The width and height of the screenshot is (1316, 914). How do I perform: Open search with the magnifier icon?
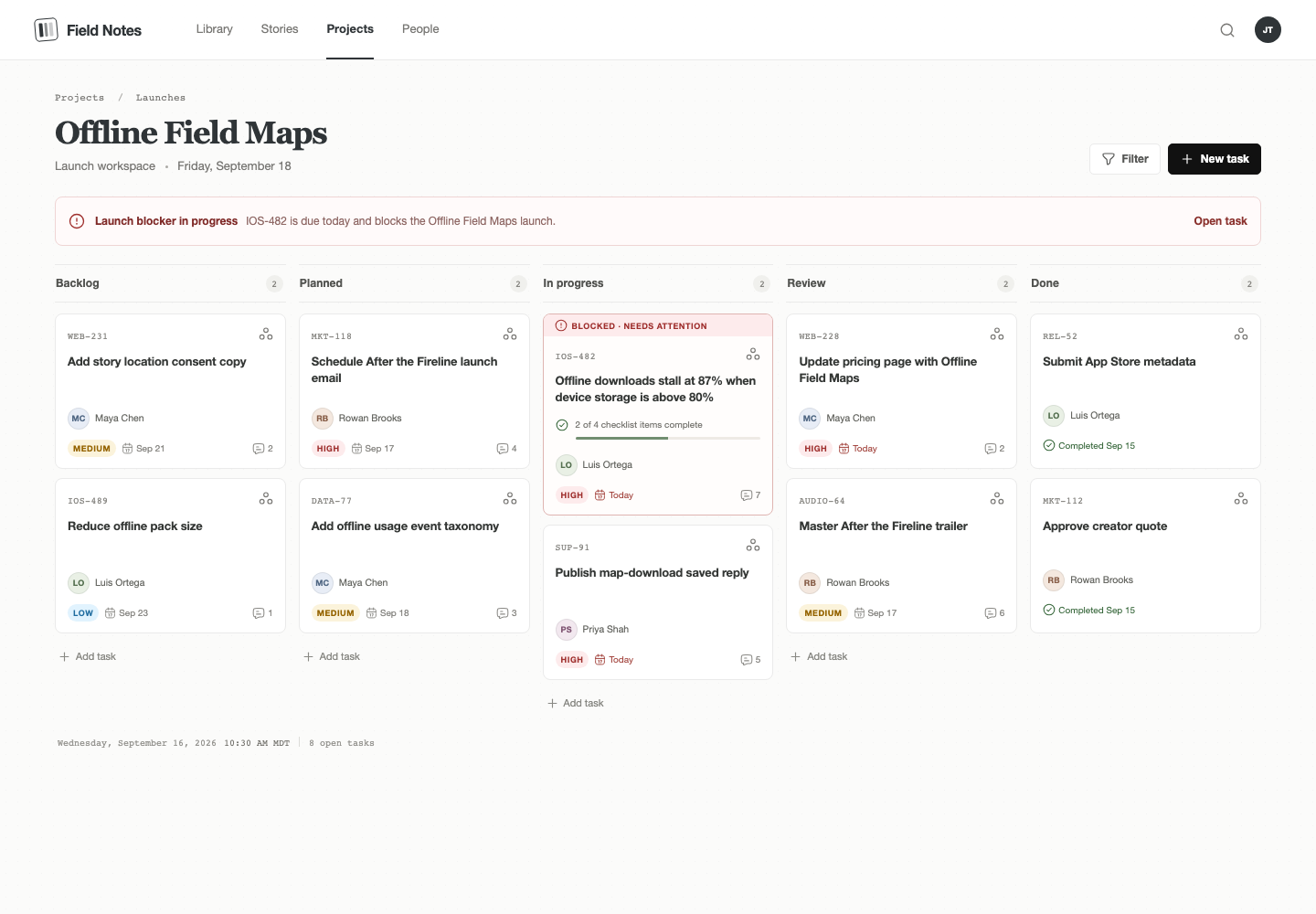(x=1227, y=30)
